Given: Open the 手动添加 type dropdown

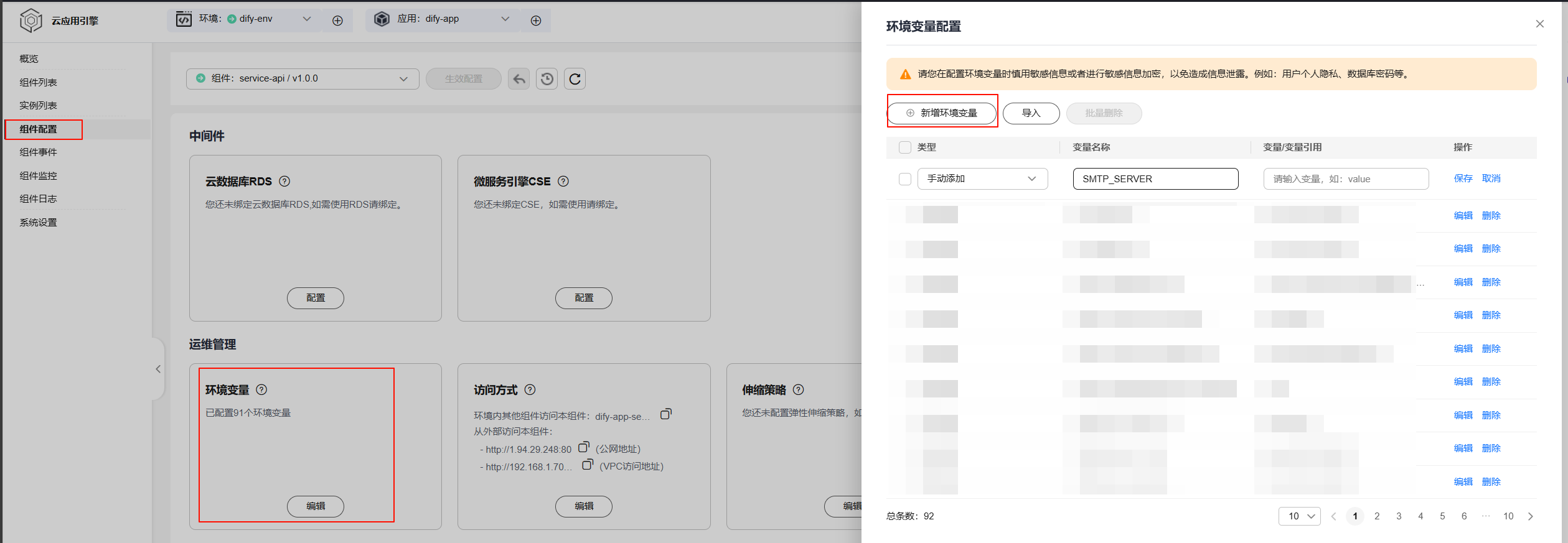Looking at the screenshot, I should tap(982, 179).
